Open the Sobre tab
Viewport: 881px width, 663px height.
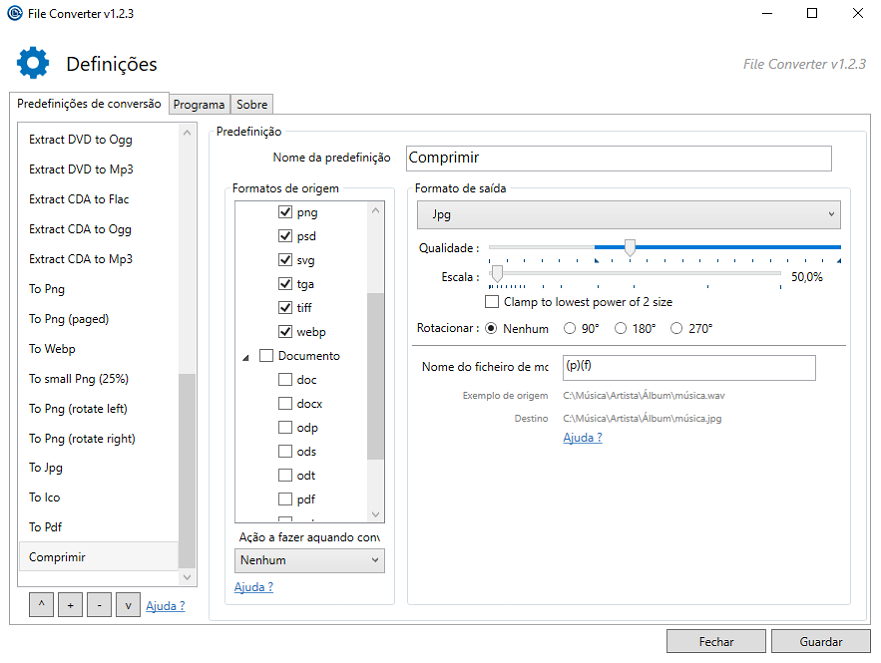(252, 105)
